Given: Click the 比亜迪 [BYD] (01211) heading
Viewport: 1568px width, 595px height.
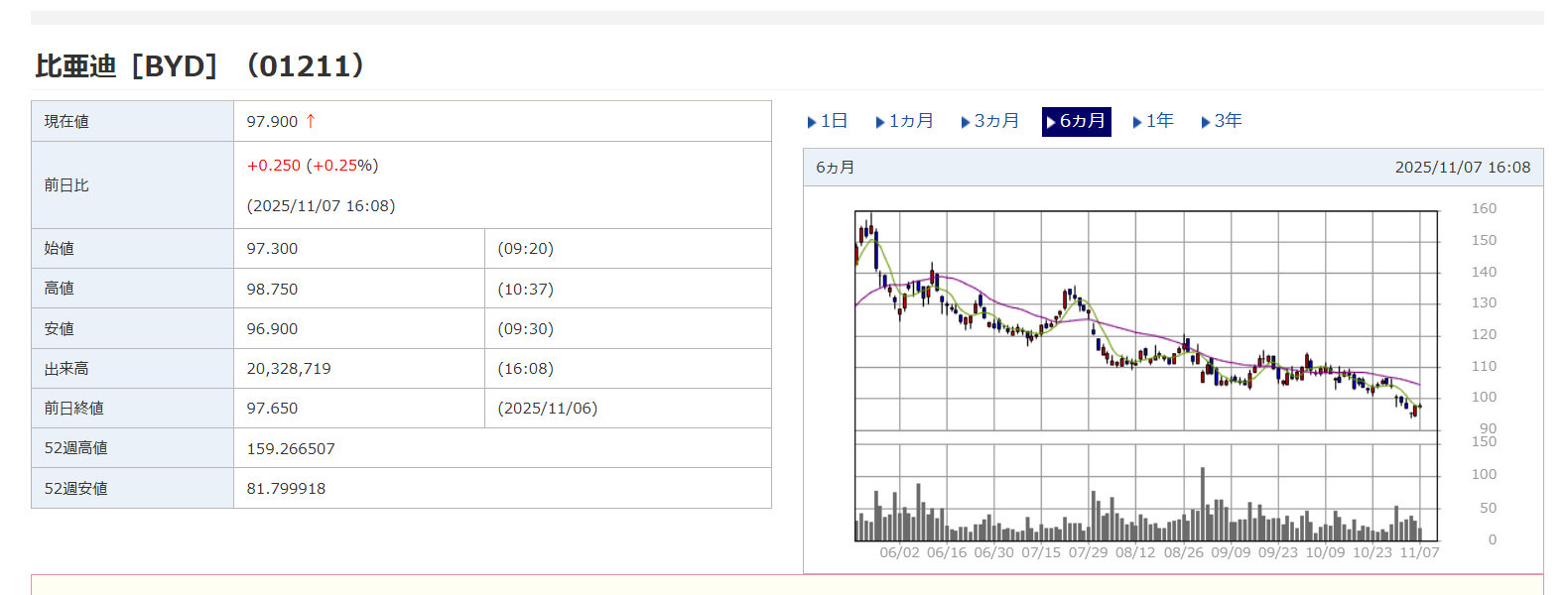Looking at the screenshot, I should 200,66.
